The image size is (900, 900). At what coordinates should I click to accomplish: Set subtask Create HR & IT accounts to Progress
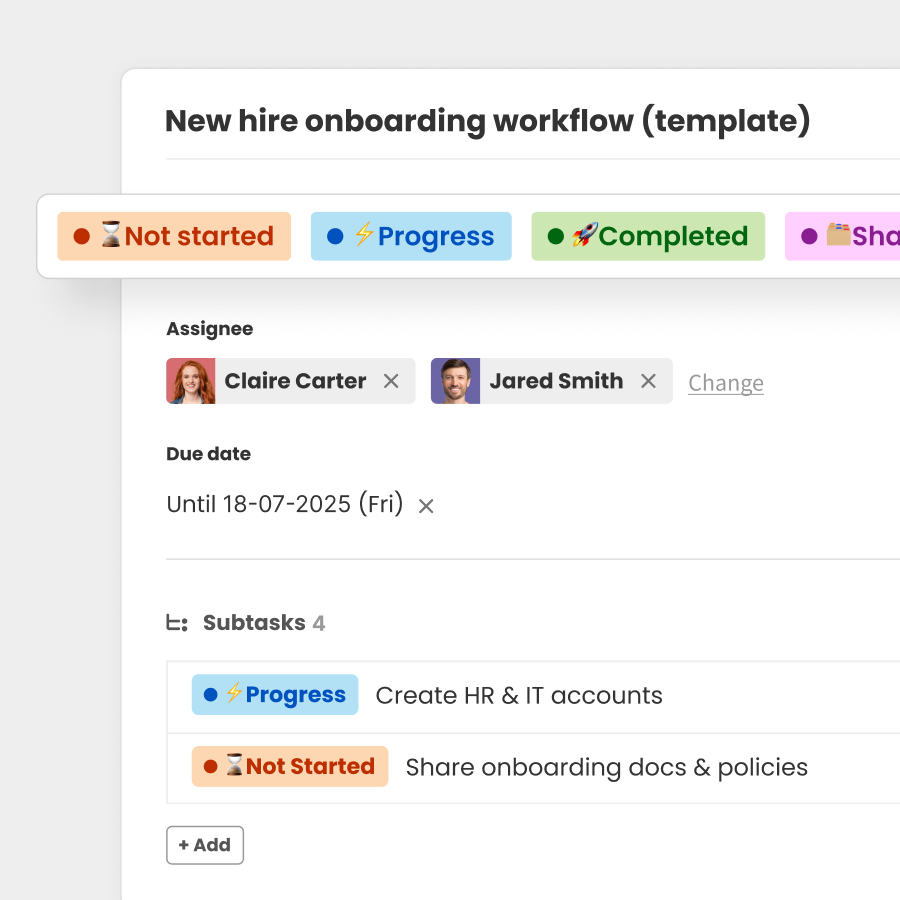coord(274,694)
